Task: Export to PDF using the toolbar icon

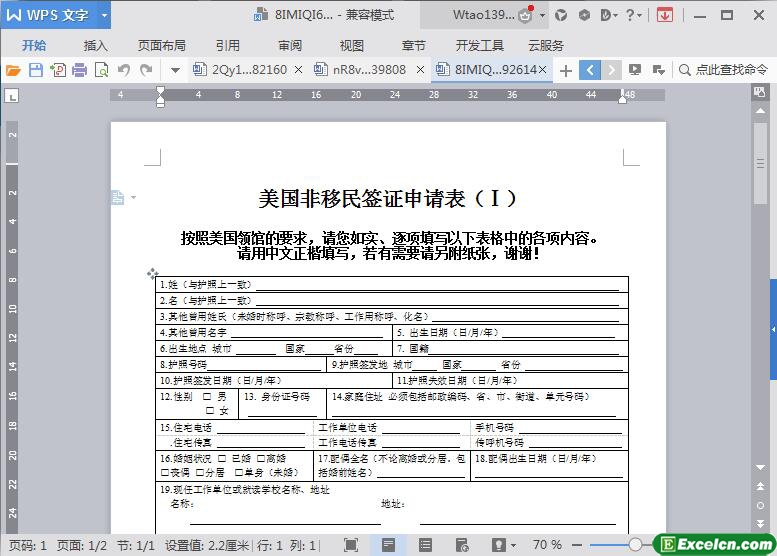Action: (58, 70)
